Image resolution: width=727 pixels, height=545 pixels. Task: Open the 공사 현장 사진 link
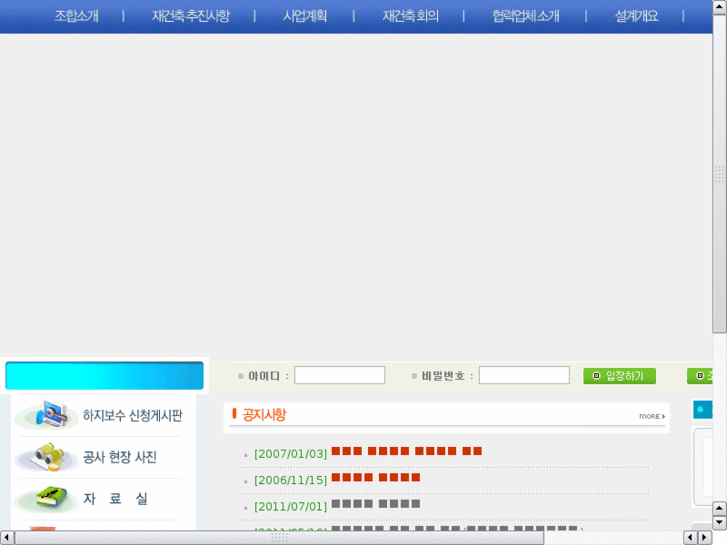pos(120,457)
